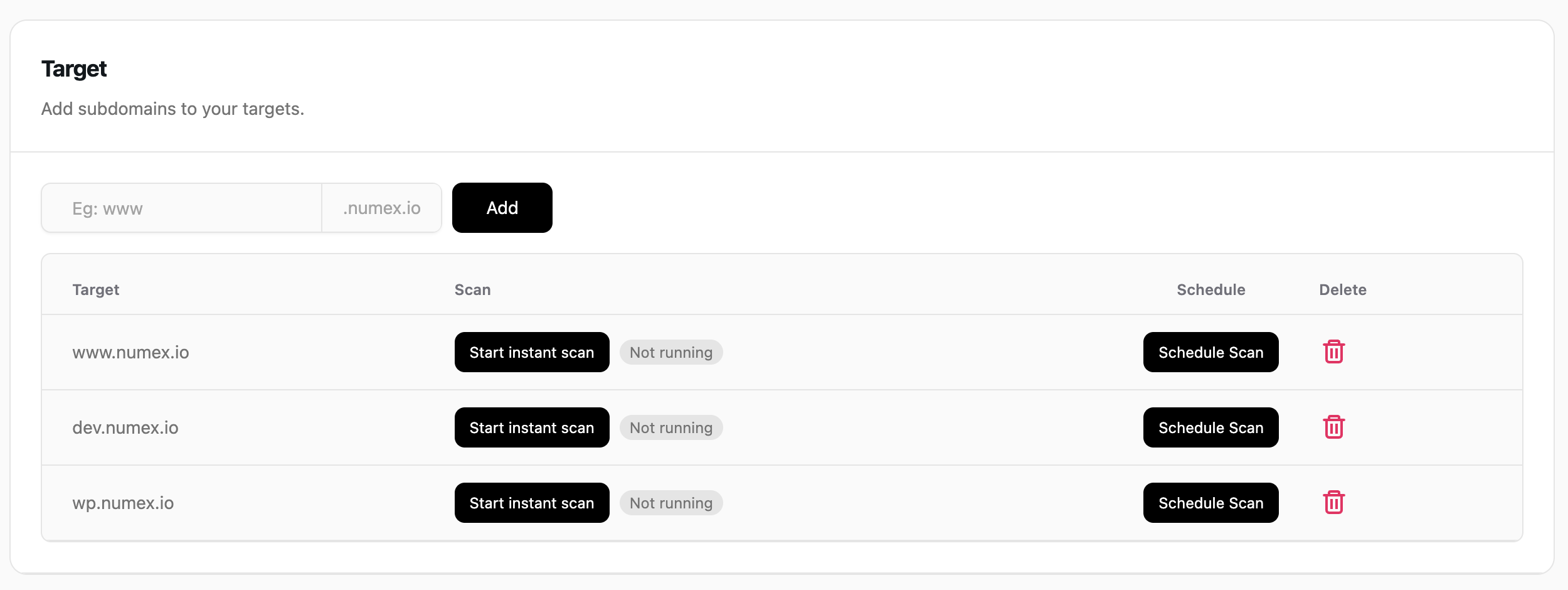Click the Schedule column header
The height and width of the screenshot is (590, 1568).
pyautogui.click(x=1210, y=290)
